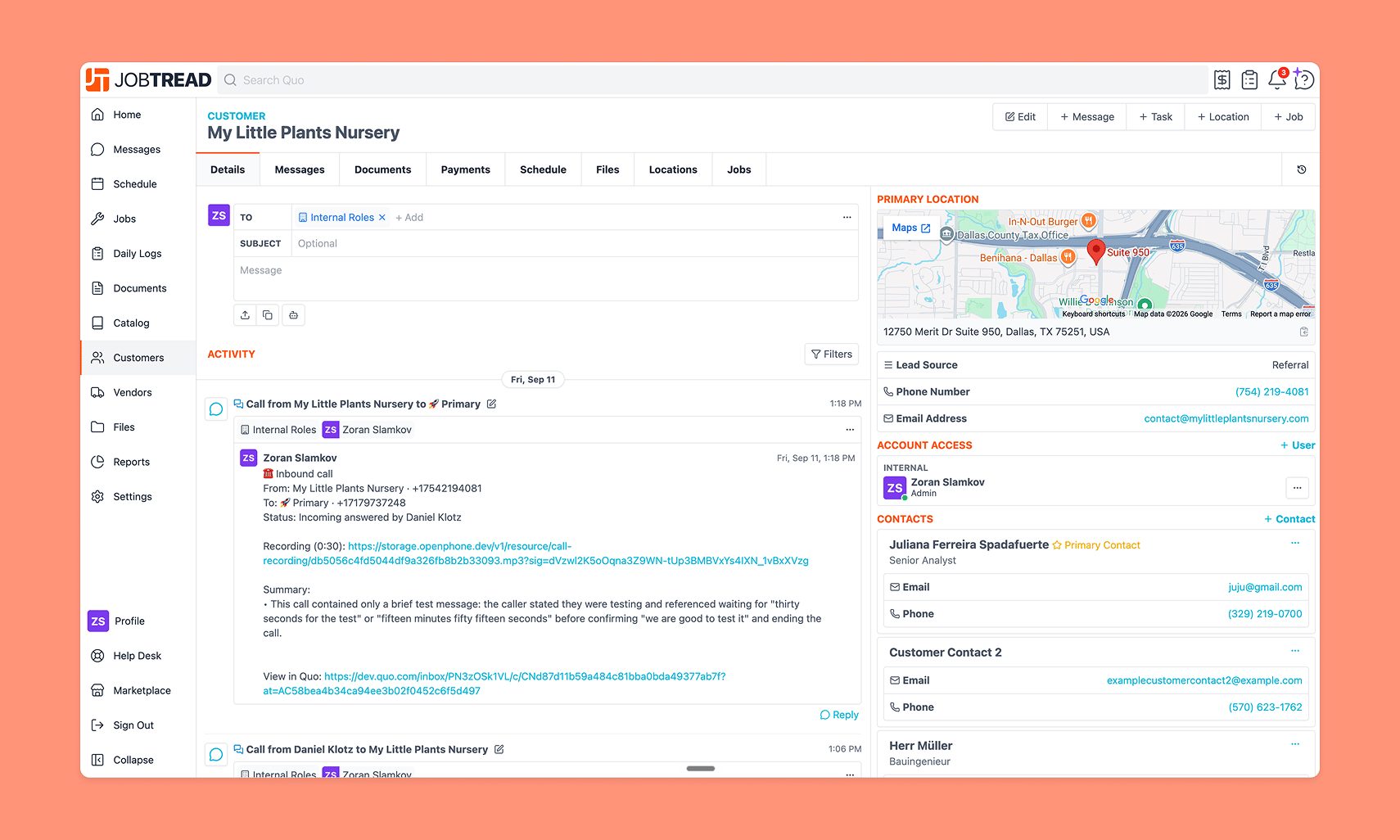Click the Edit customer button
The width and height of the screenshot is (1400, 840).
coord(1020,117)
